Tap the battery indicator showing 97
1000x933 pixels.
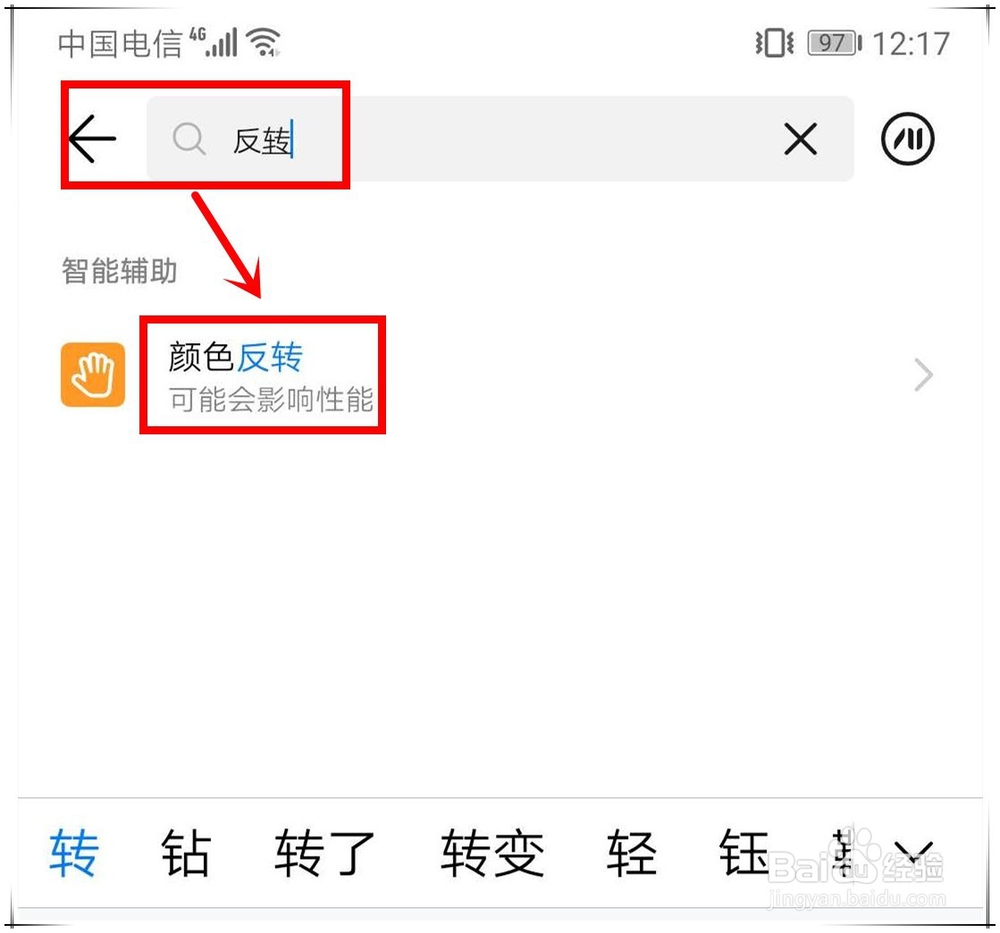[835, 43]
